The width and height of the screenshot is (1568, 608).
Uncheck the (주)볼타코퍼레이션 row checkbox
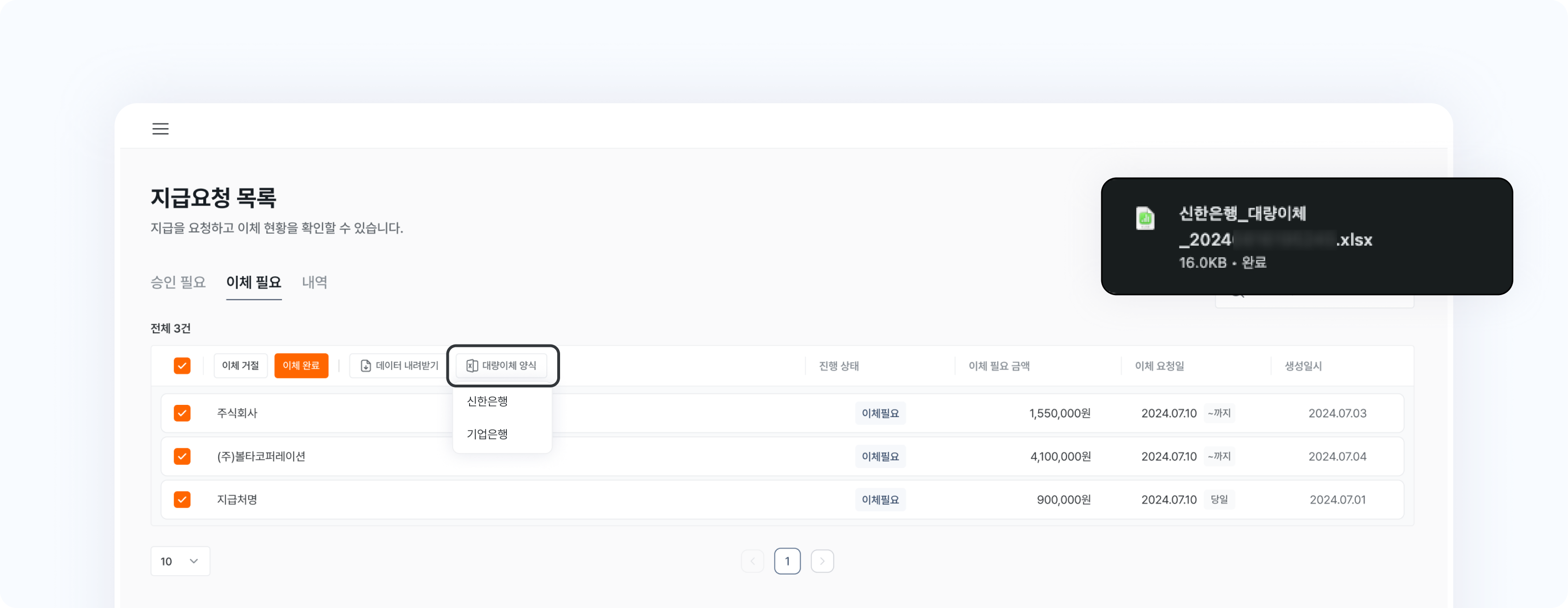coord(182,456)
